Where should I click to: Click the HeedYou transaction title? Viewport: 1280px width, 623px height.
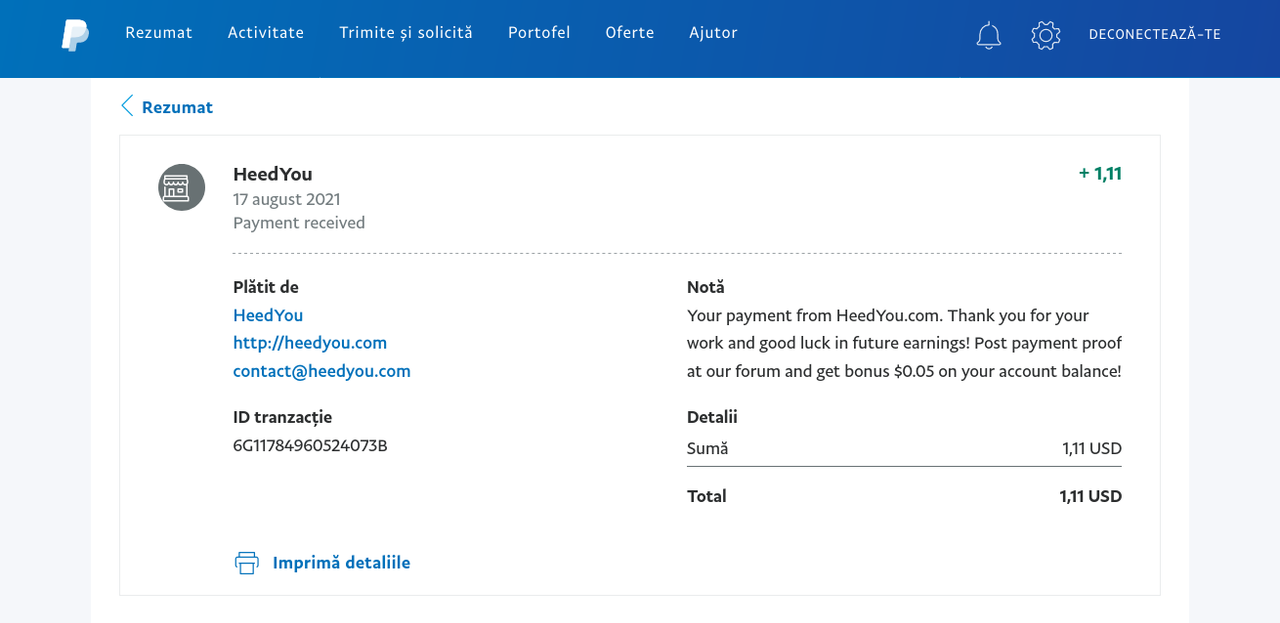[273, 174]
